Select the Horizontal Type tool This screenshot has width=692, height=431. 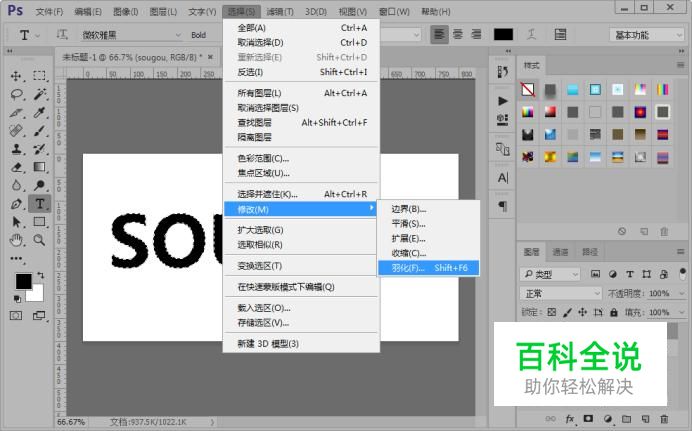pos(39,204)
